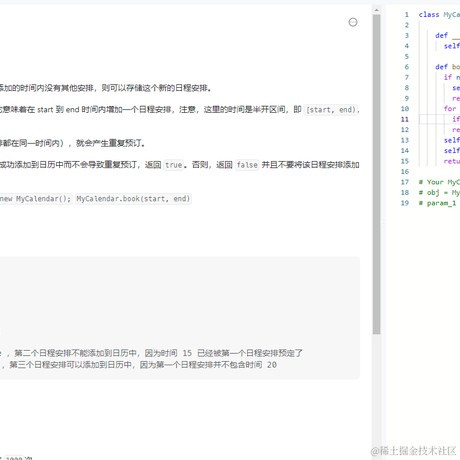
Task: Click the panel divider between description and editor
Action: (x=383, y=224)
